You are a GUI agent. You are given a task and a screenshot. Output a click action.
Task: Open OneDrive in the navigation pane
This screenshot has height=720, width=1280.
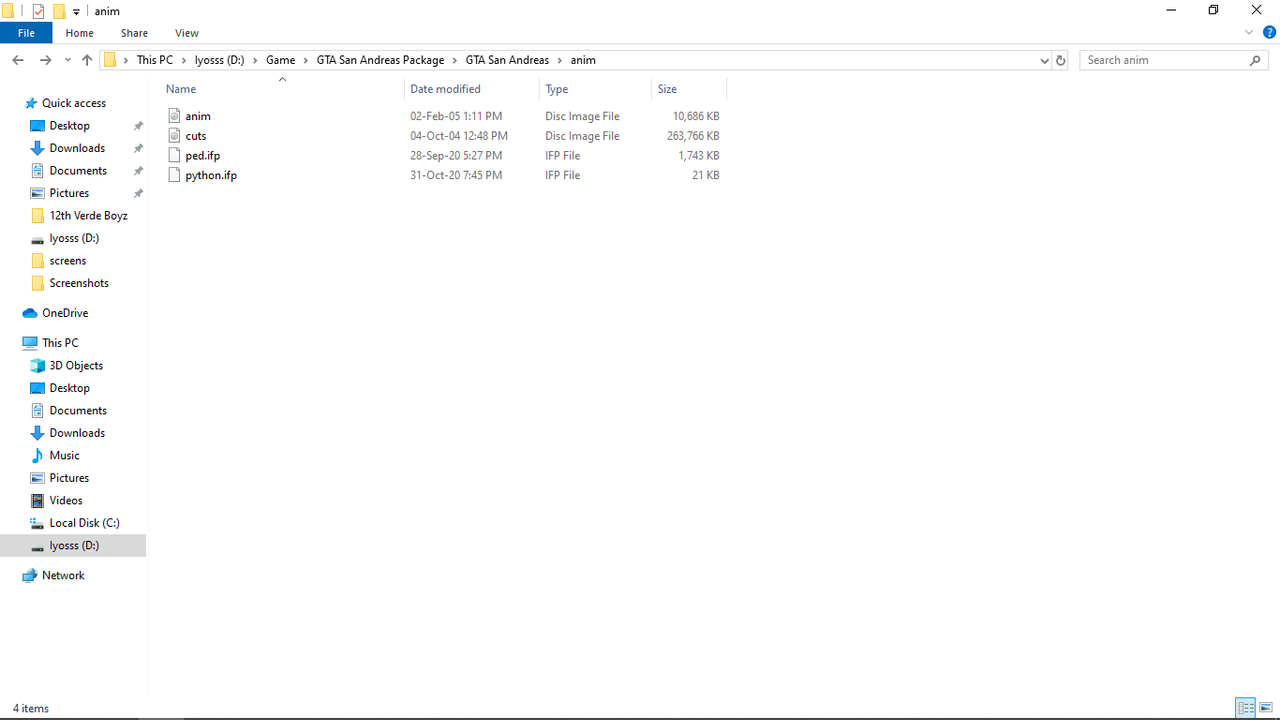(65, 313)
